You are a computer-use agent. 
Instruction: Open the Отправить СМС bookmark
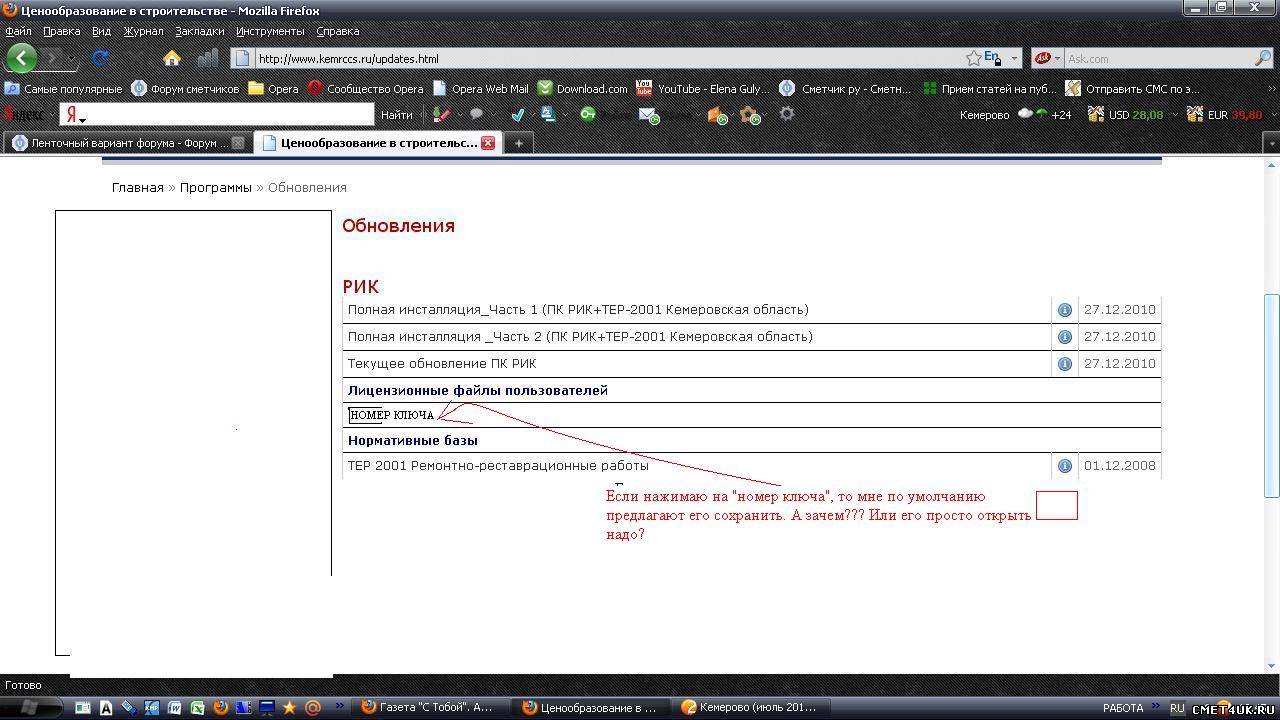[1133, 88]
